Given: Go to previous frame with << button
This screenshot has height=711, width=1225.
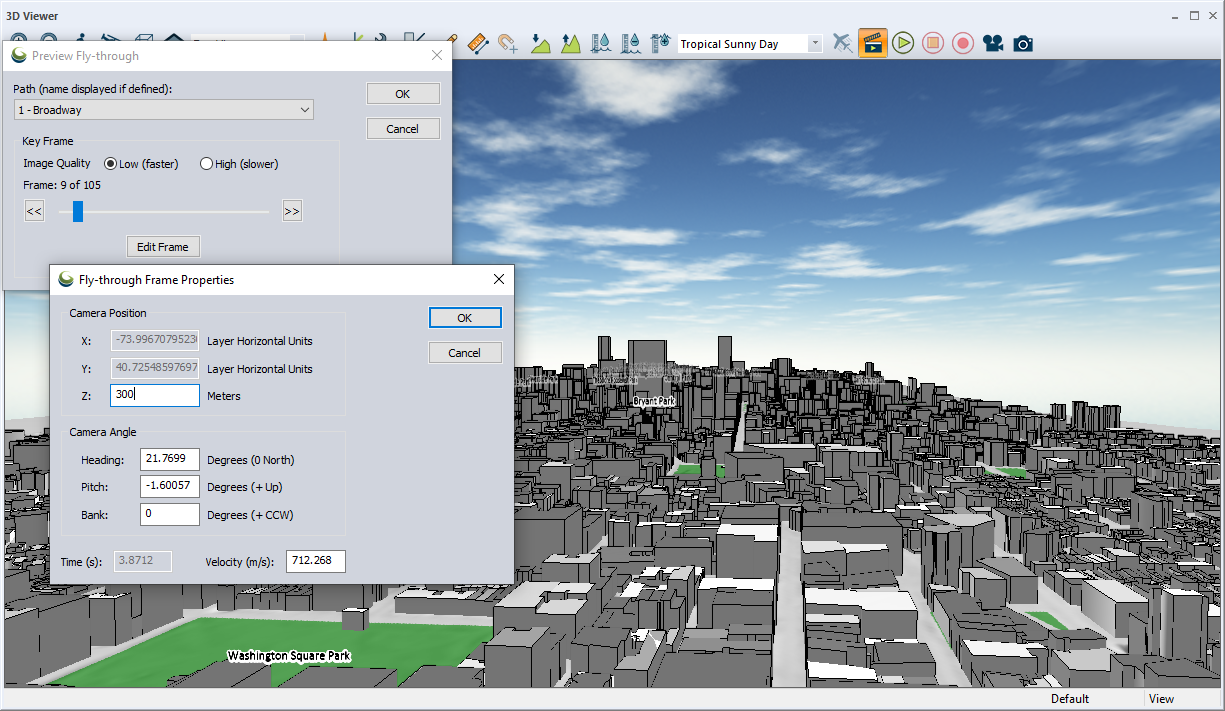Looking at the screenshot, I should point(34,211).
